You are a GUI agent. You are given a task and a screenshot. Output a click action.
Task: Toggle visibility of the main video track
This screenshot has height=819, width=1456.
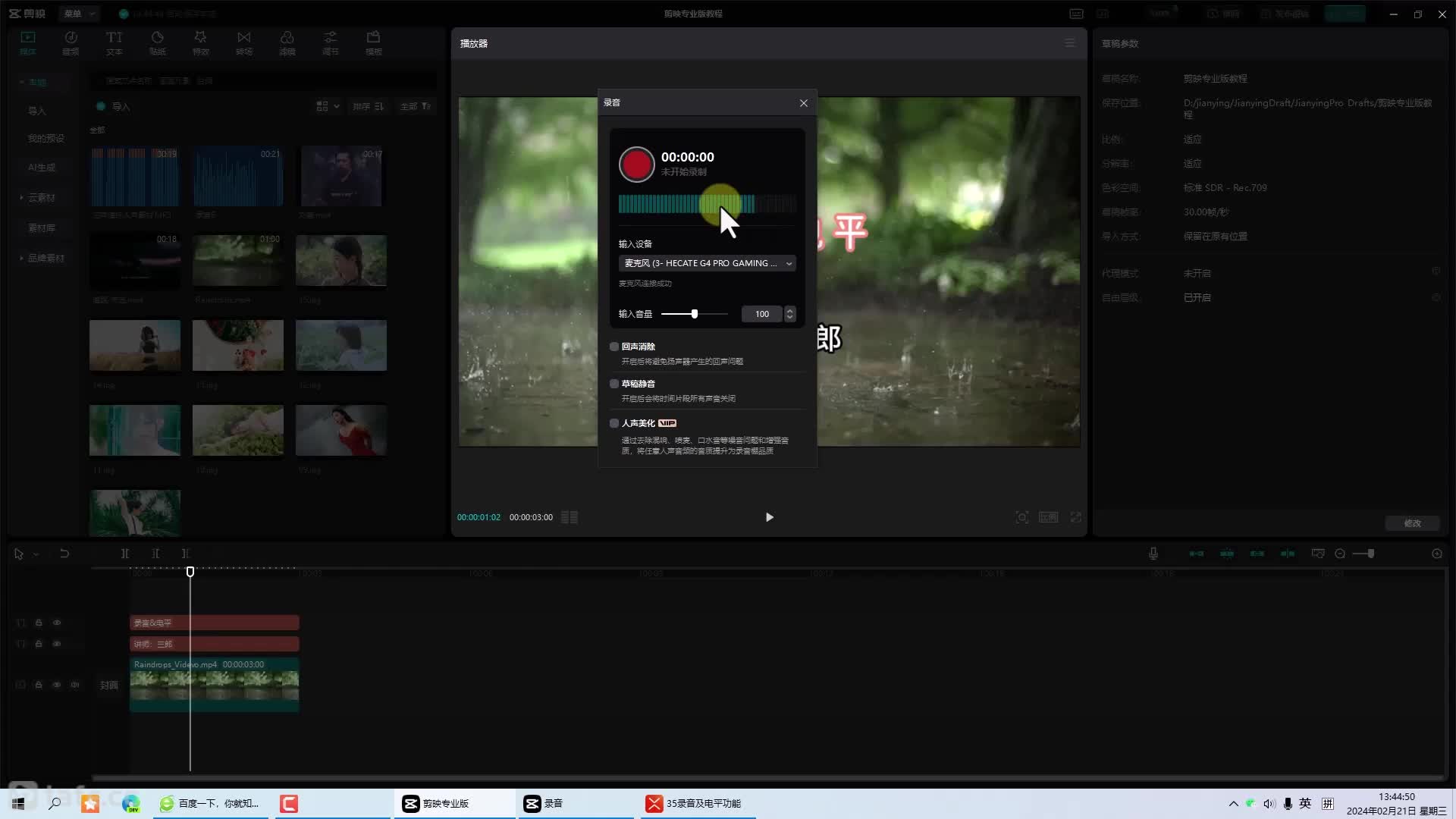click(x=57, y=685)
